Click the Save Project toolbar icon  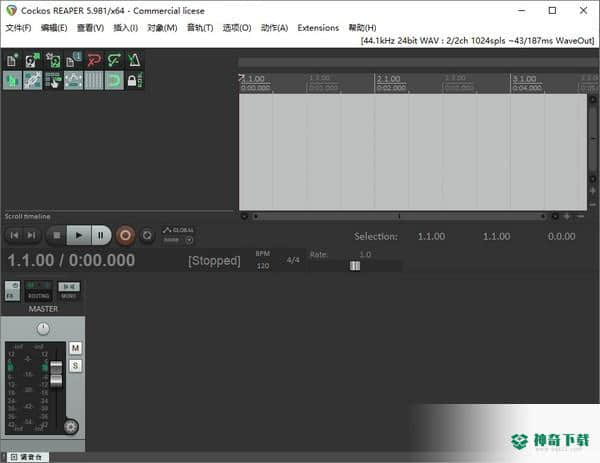click(x=53, y=60)
